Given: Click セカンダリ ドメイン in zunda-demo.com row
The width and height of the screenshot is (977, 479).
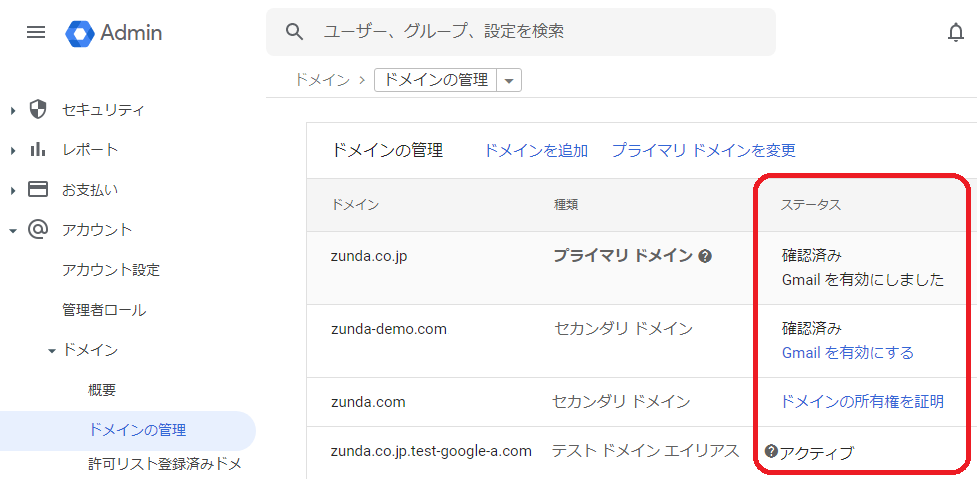Looking at the screenshot, I should click(x=623, y=328).
